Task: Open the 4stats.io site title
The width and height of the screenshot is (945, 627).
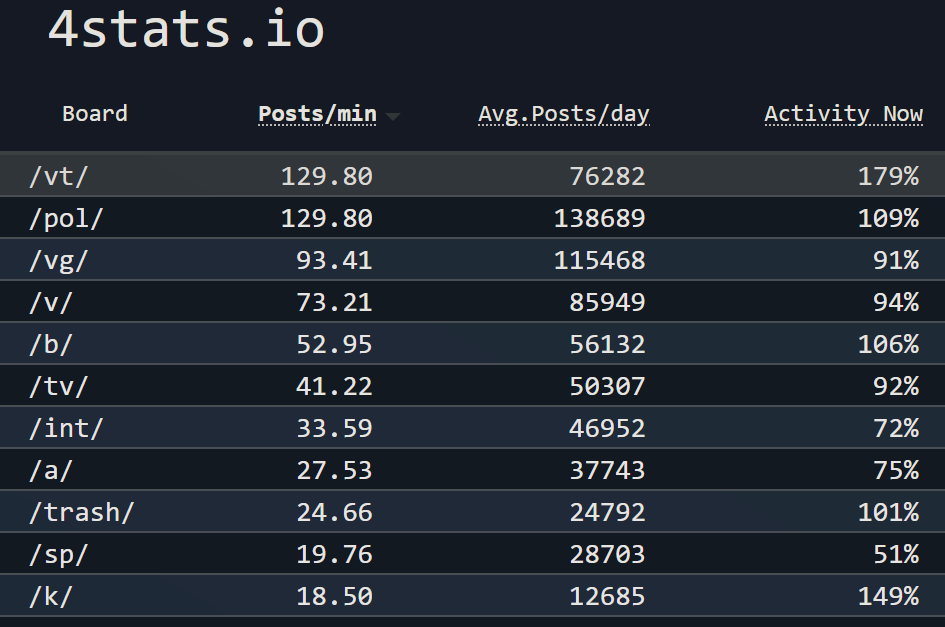Action: tap(186, 29)
